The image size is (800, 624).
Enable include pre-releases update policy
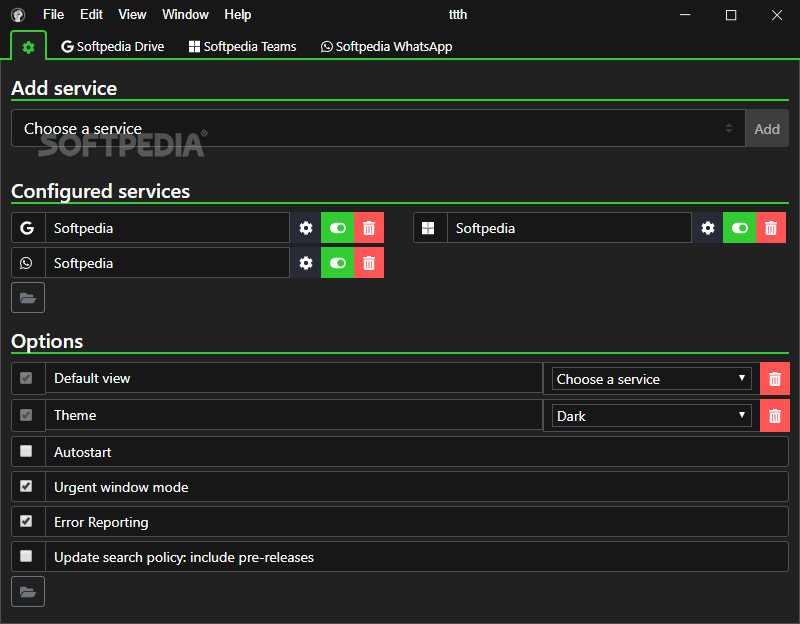click(x=26, y=556)
